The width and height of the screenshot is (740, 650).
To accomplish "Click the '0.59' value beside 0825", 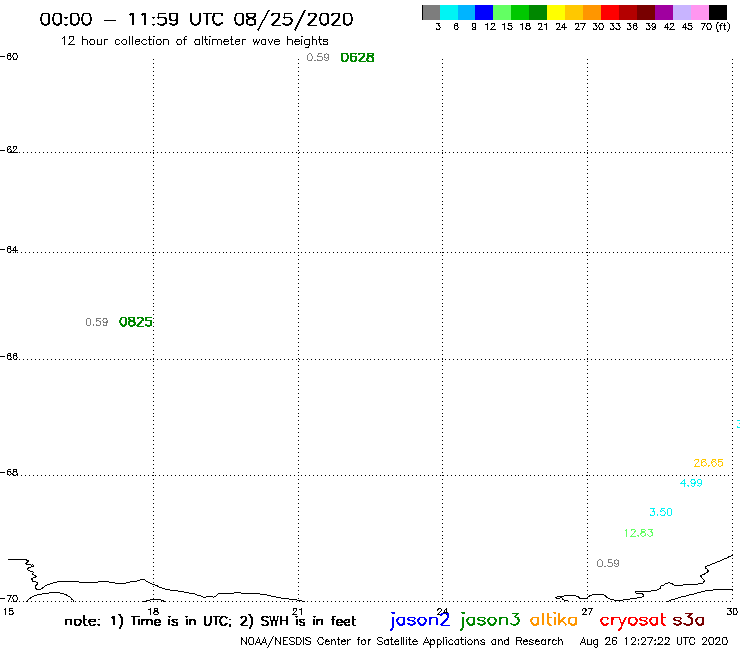I will pos(97,322).
